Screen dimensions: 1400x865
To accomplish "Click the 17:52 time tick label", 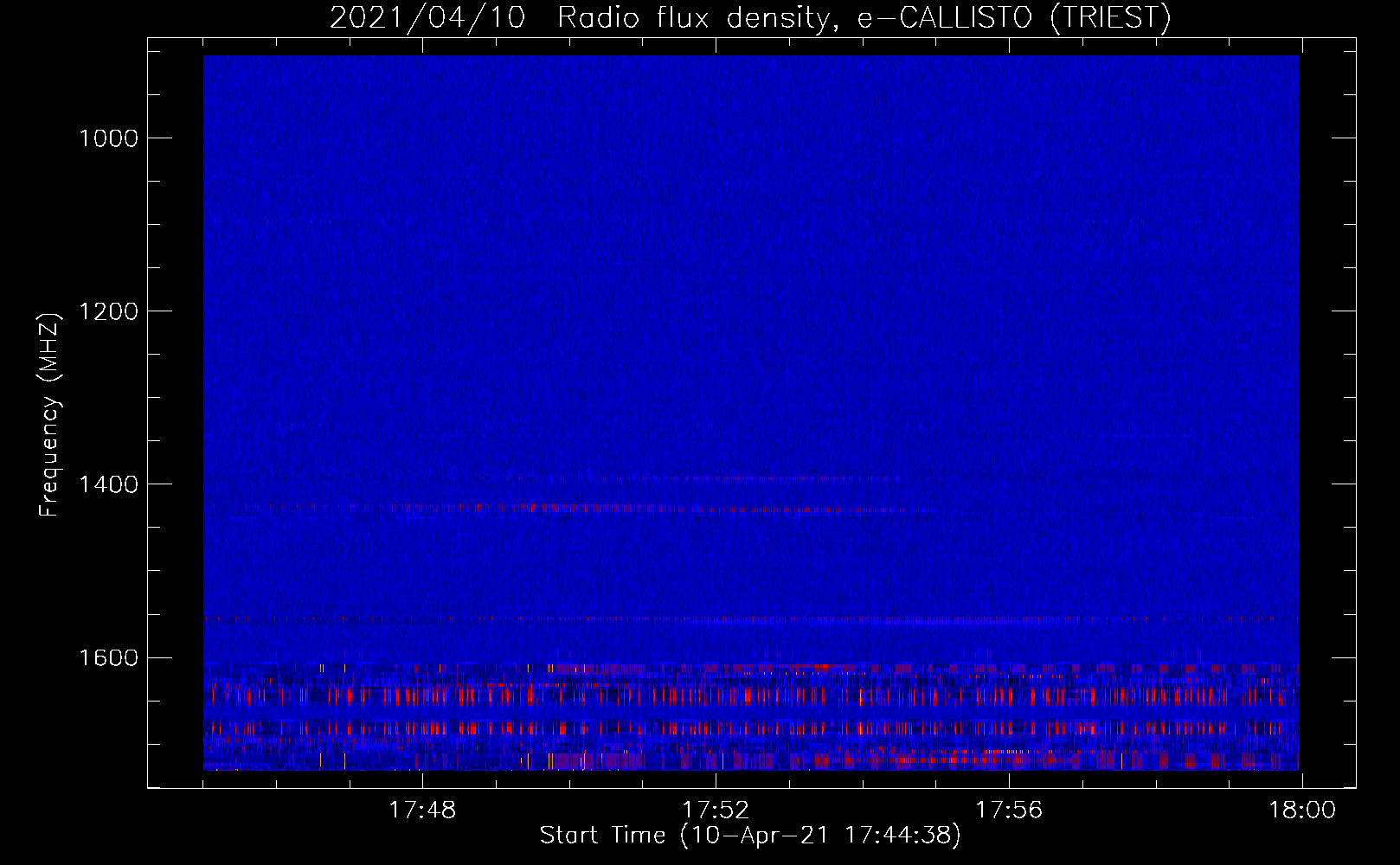I will pos(716,811).
